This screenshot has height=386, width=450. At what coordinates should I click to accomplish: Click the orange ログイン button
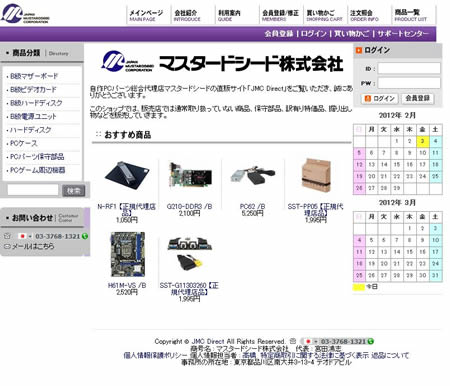pos(380,98)
